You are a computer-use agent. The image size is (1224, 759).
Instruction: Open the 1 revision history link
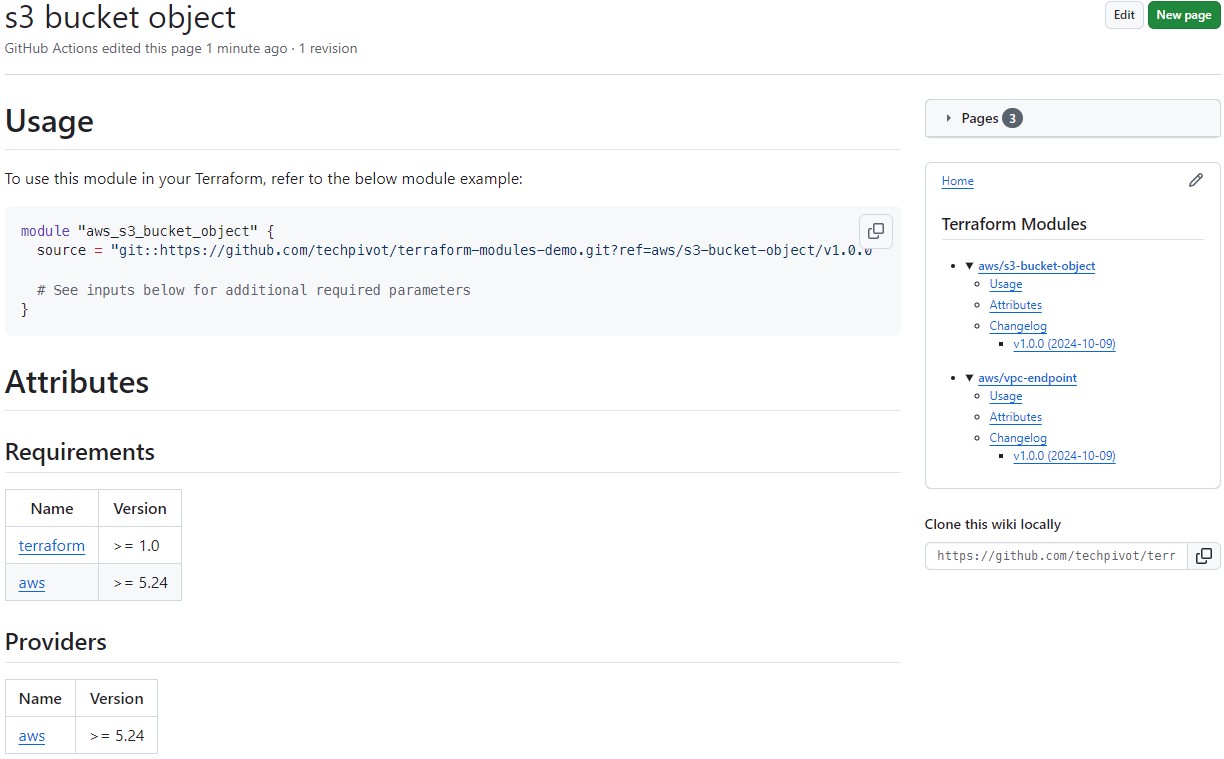[328, 48]
